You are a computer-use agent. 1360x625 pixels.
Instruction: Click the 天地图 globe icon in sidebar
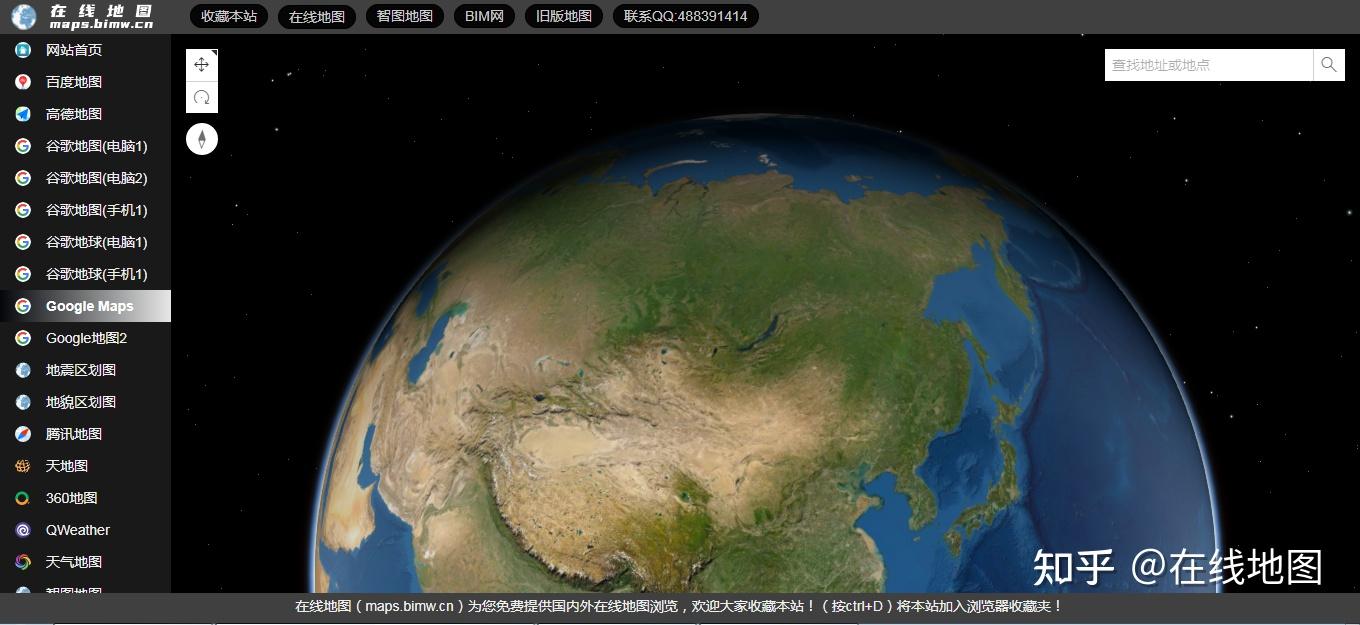tap(21, 465)
